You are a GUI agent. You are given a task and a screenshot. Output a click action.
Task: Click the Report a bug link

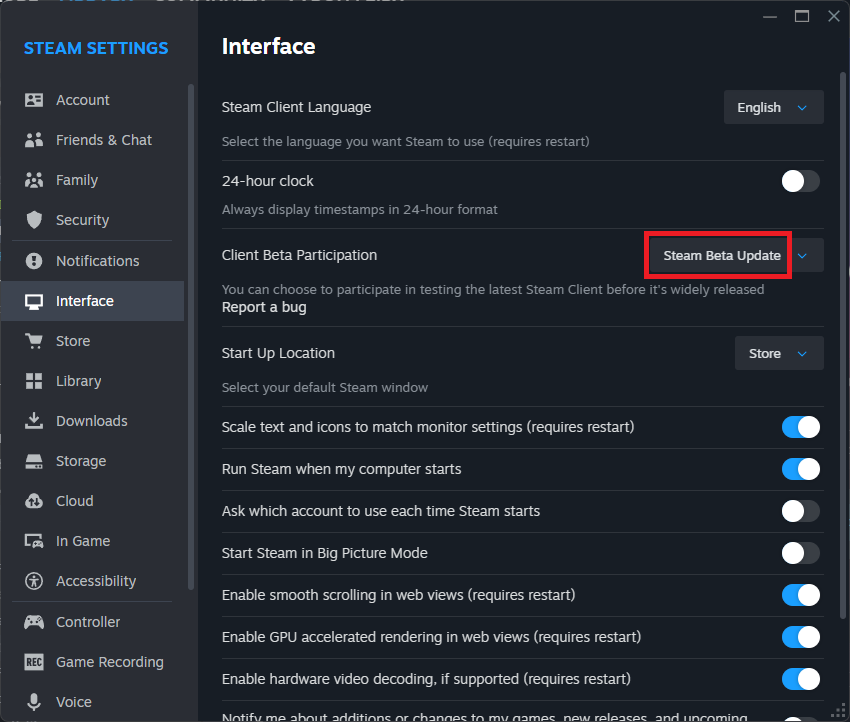click(264, 307)
